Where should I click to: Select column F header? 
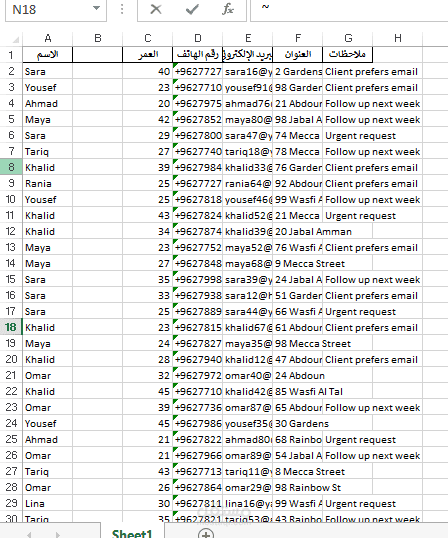(298, 38)
